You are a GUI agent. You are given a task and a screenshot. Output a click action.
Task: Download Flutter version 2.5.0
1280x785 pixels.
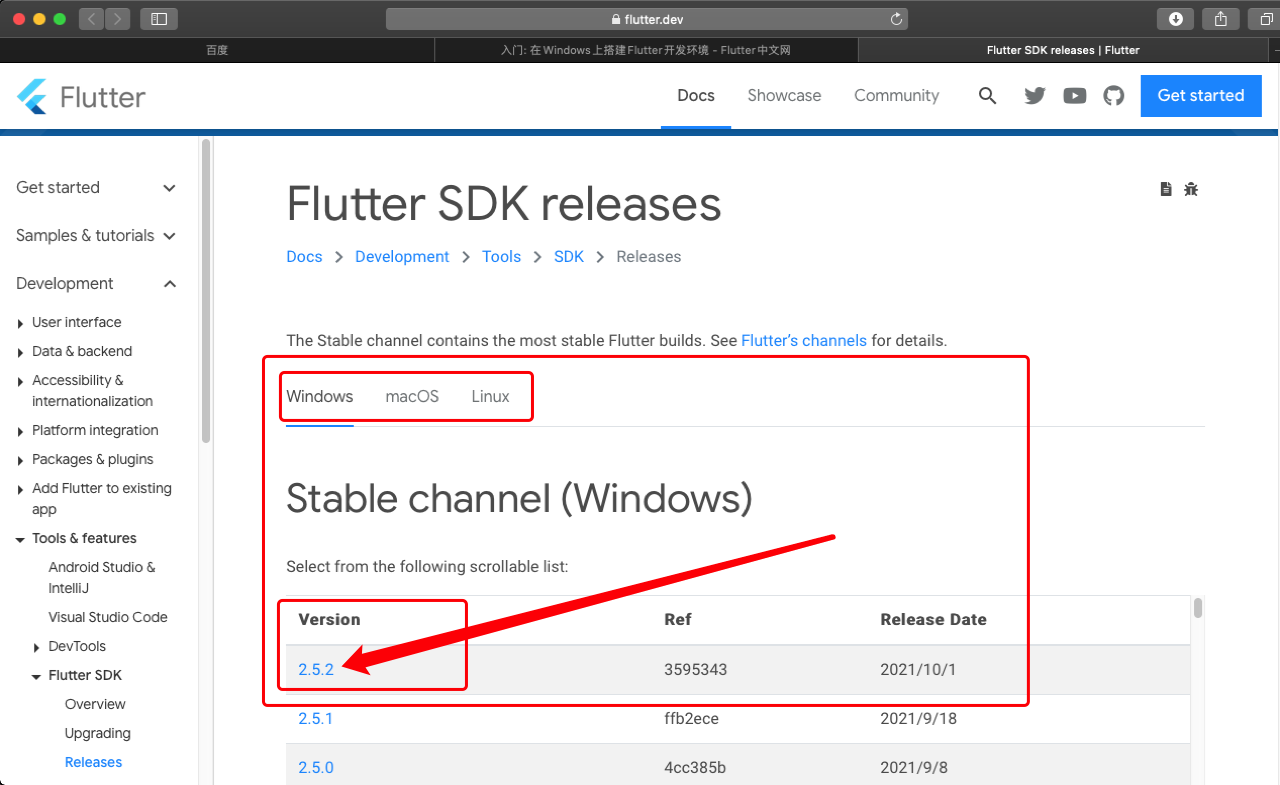pyautogui.click(x=316, y=768)
